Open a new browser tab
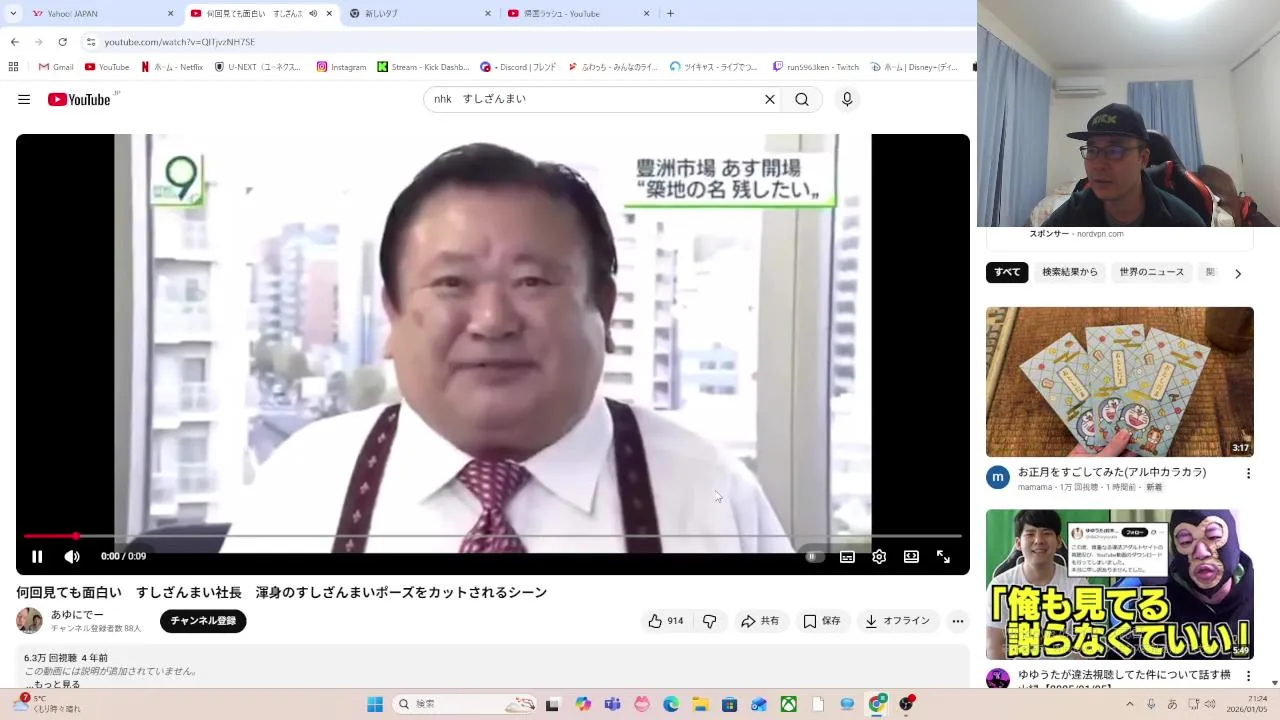The image size is (1280, 720). coord(670,14)
